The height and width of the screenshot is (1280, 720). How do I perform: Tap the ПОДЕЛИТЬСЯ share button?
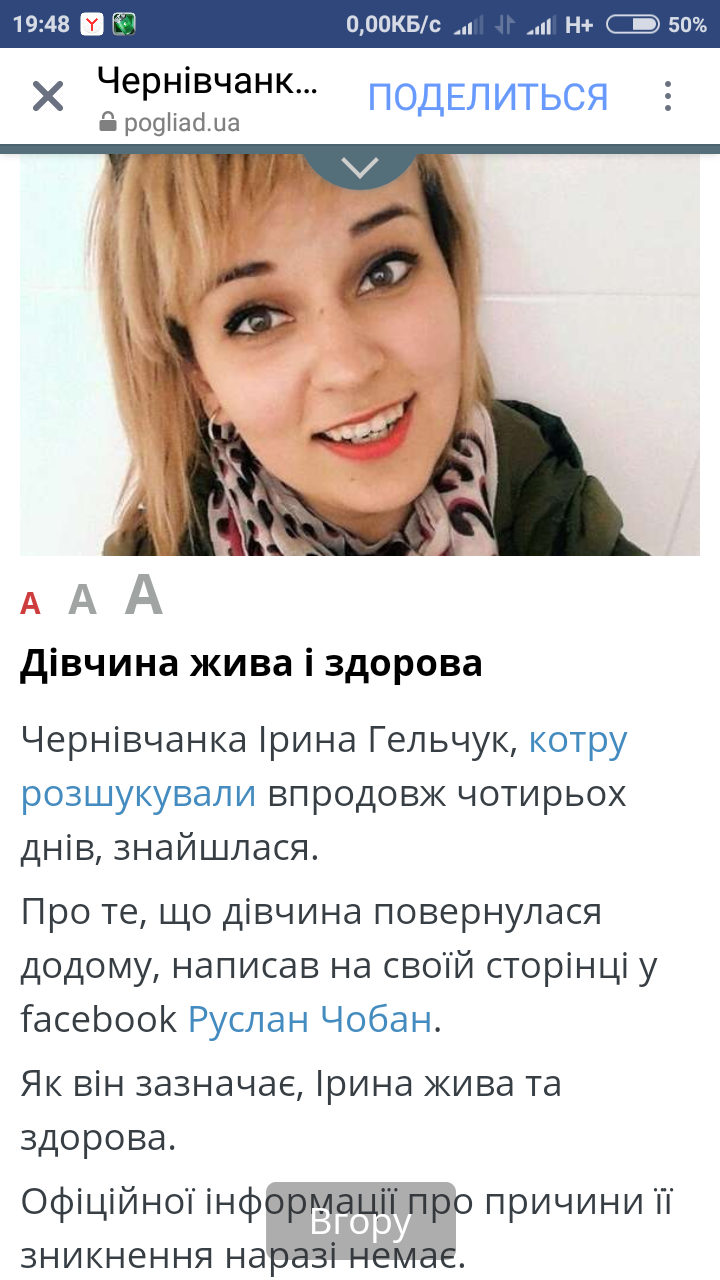point(488,97)
